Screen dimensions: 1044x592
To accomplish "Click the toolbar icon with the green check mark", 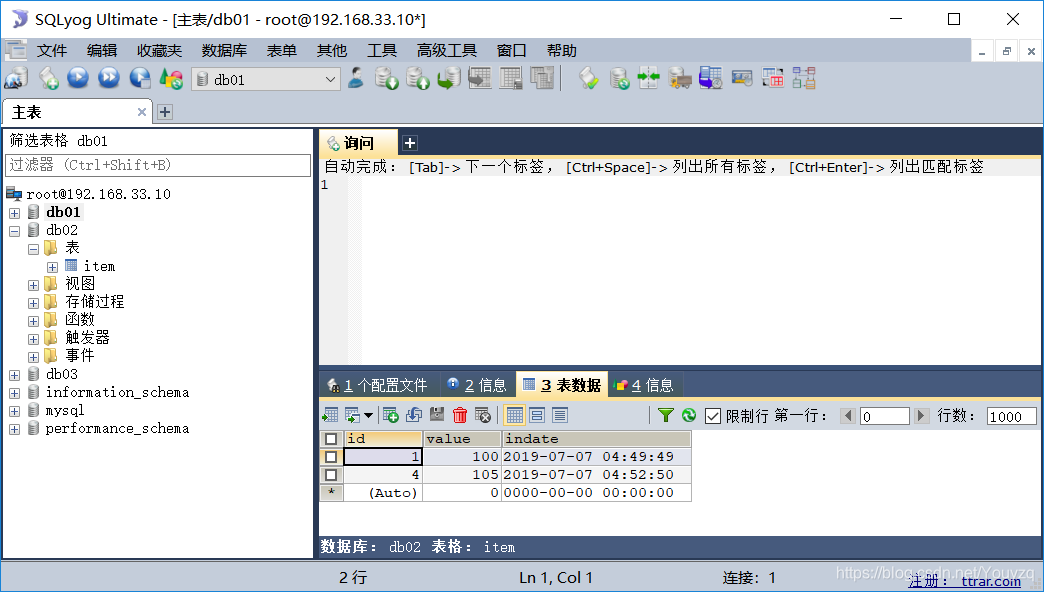I will (587, 79).
